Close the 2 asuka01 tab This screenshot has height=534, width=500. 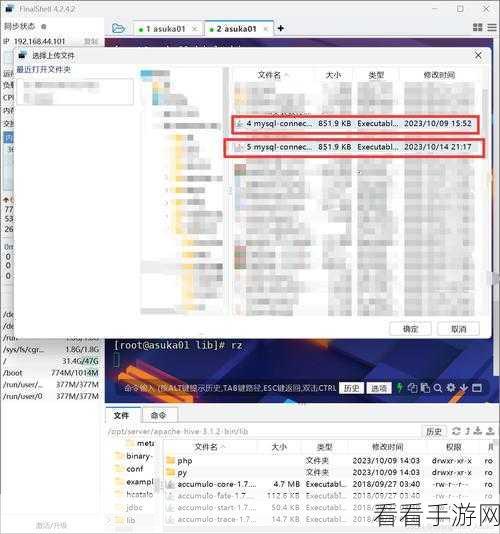(x=266, y=29)
